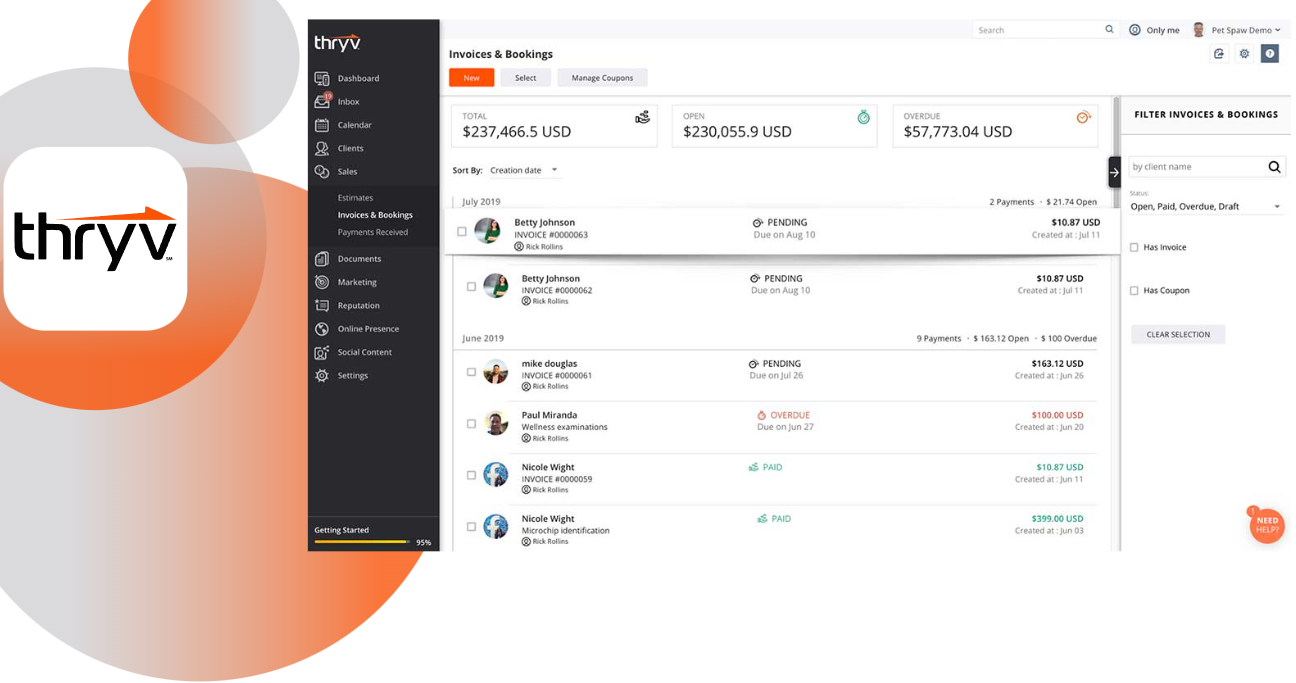This screenshot has width=1296, height=683.
Task: Open the Only me visibility selector
Action: [1154, 30]
